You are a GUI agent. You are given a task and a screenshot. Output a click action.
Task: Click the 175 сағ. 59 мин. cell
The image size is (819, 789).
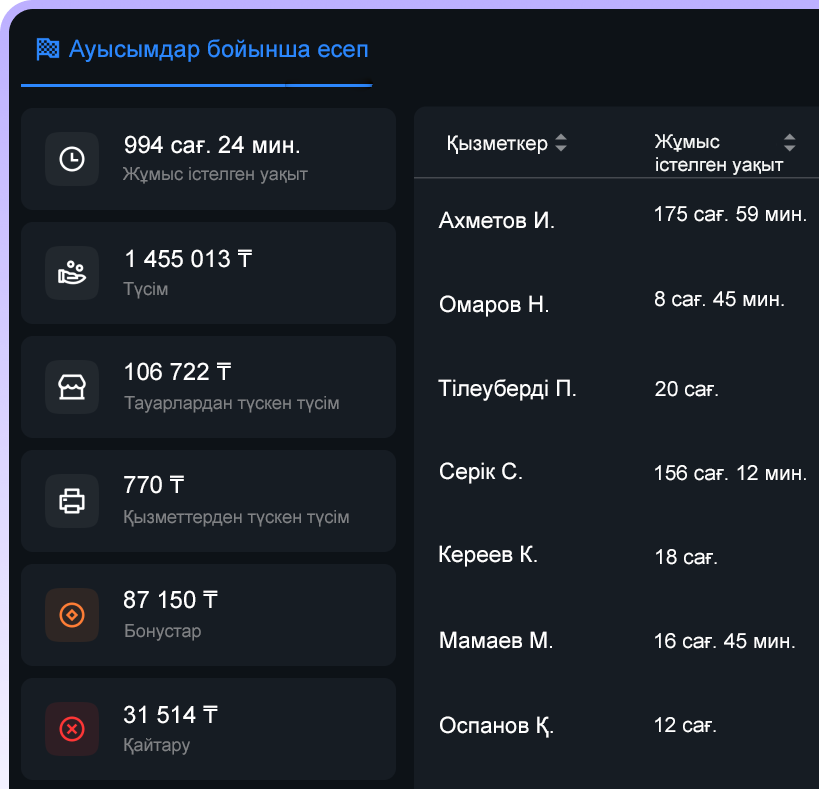(x=730, y=214)
